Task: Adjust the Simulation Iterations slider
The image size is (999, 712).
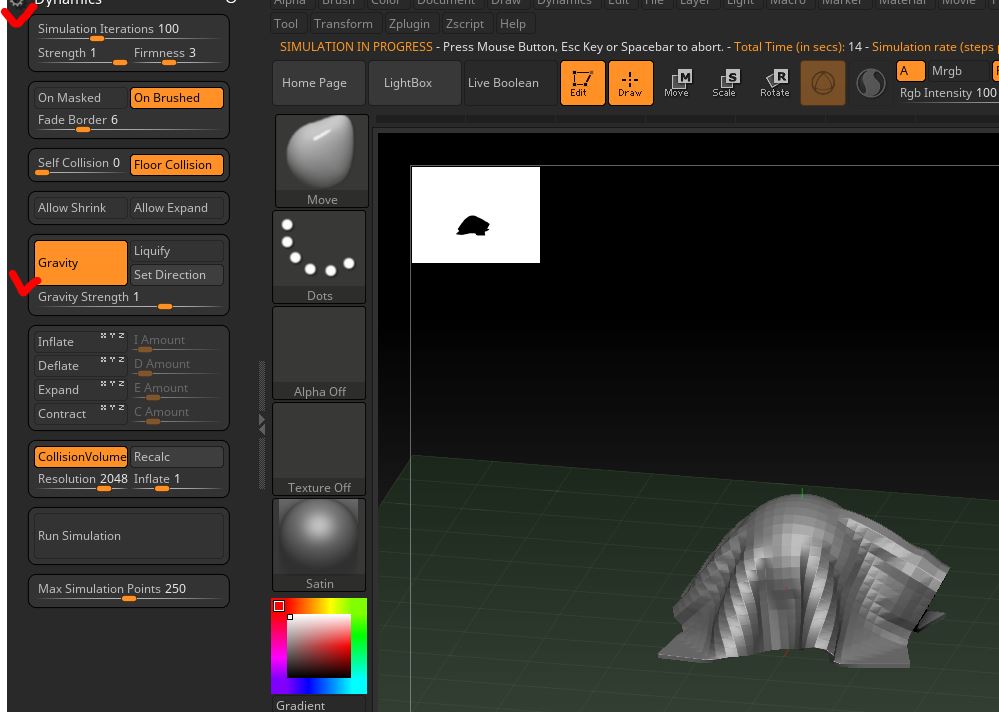Action: (129, 30)
